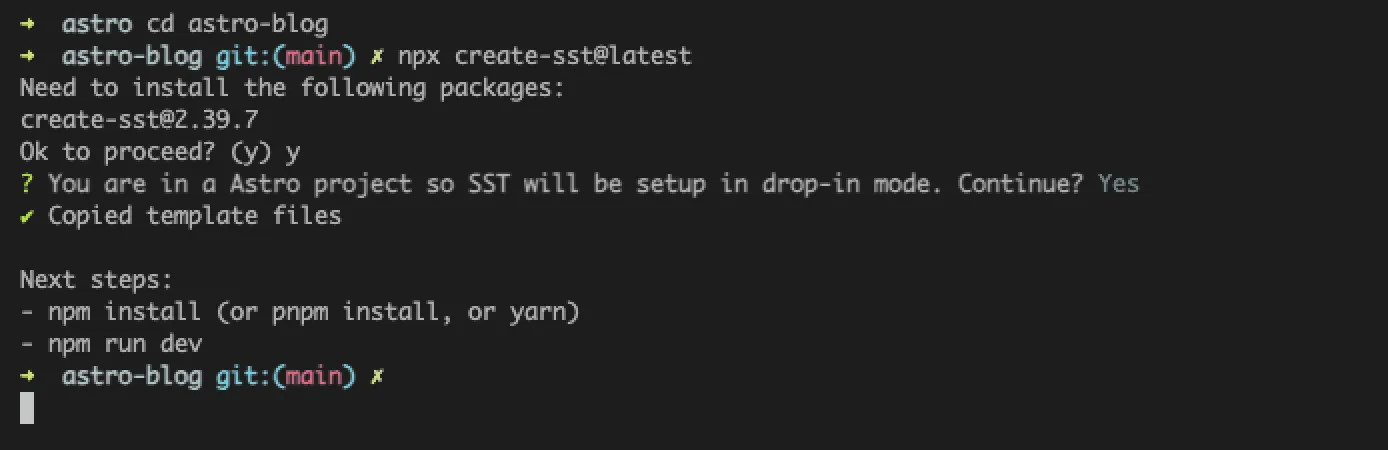The width and height of the screenshot is (1388, 450).
Task: Click the prompt arrow on the npx command line
Action: (x=27, y=56)
